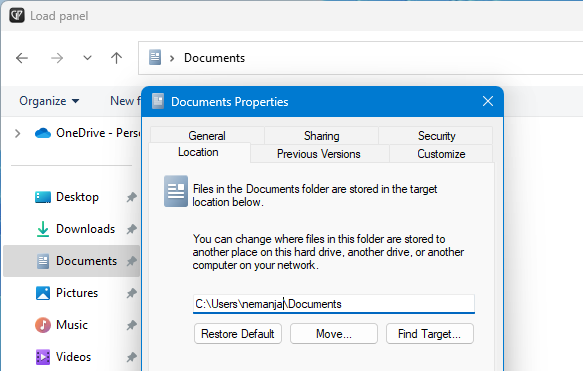Click the New folder toolbar button
Viewport: 583px width, 371px height.
pyautogui.click(x=125, y=101)
